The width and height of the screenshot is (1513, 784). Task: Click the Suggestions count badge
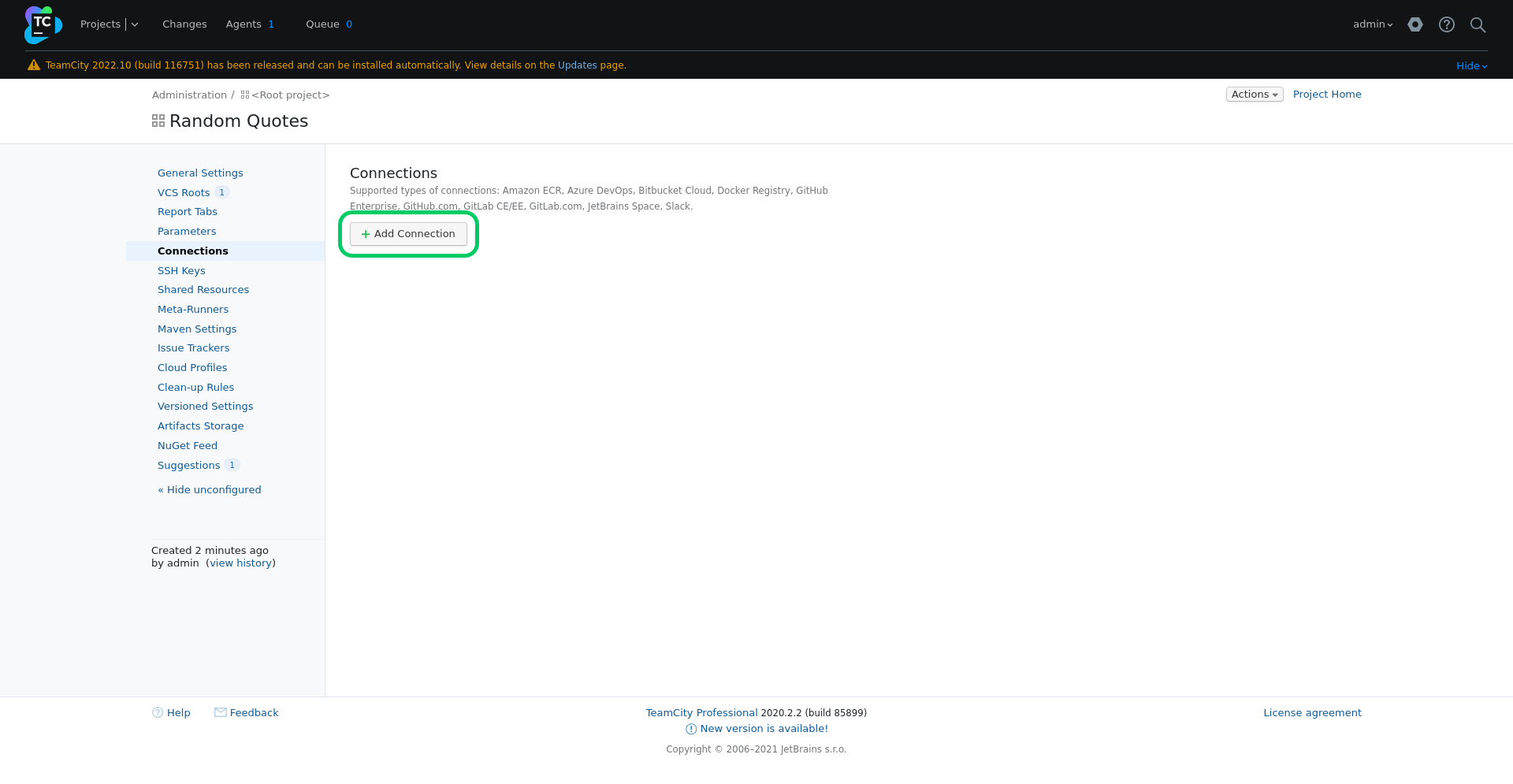coord(232,466)
